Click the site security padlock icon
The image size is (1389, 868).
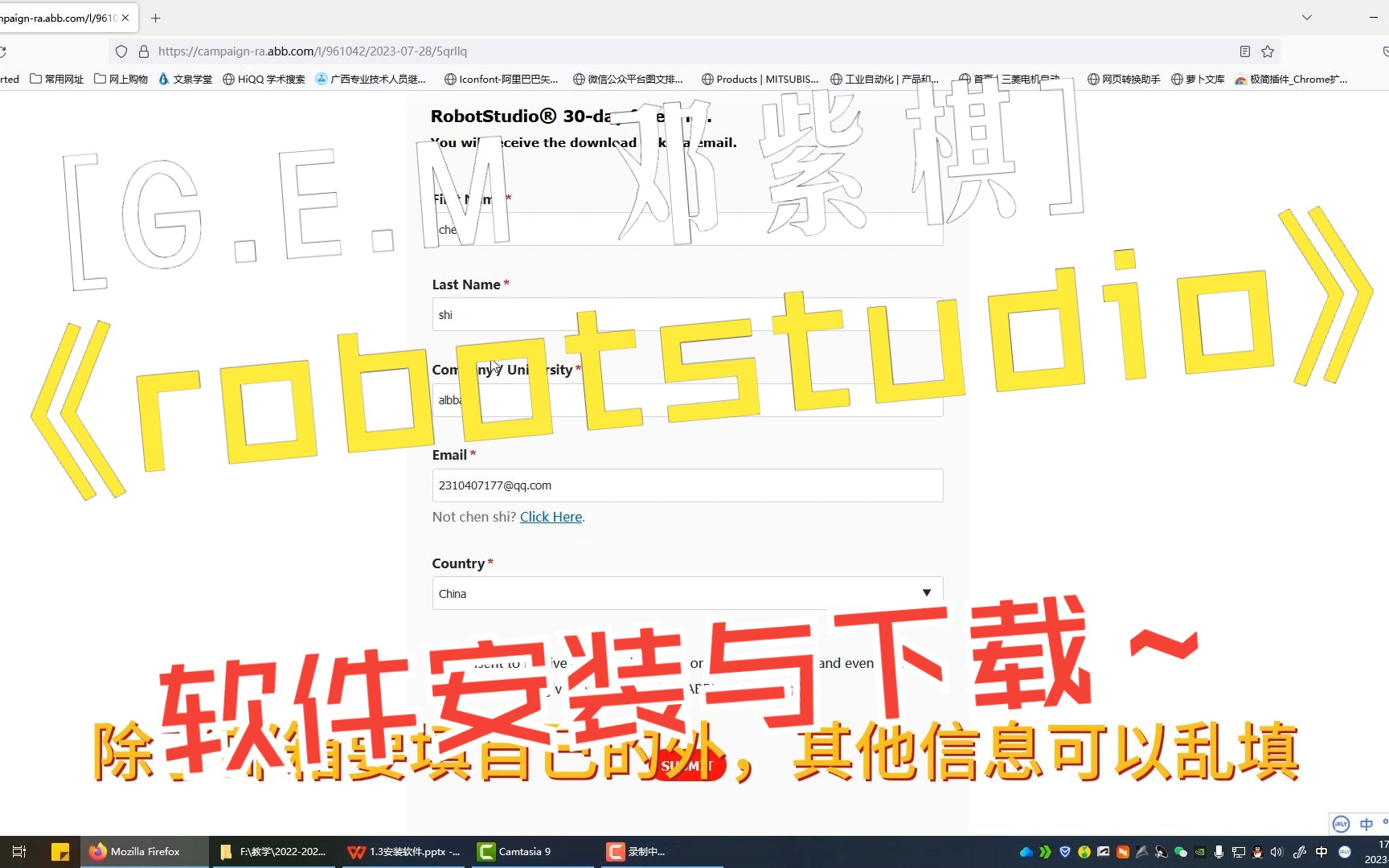(144, 51)
